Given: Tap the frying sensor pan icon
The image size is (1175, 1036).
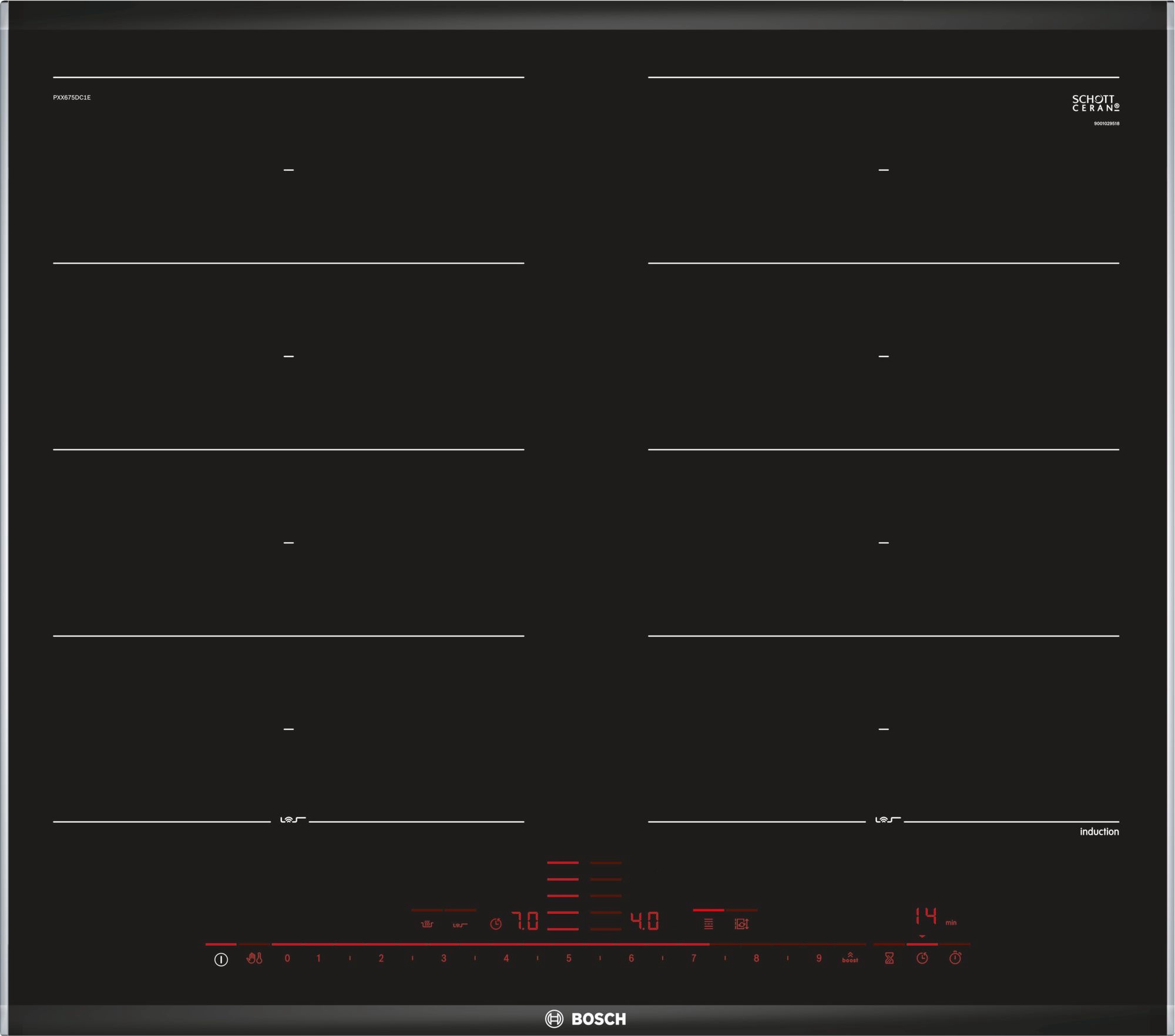Looking at the screenshot, I should 460,925.
